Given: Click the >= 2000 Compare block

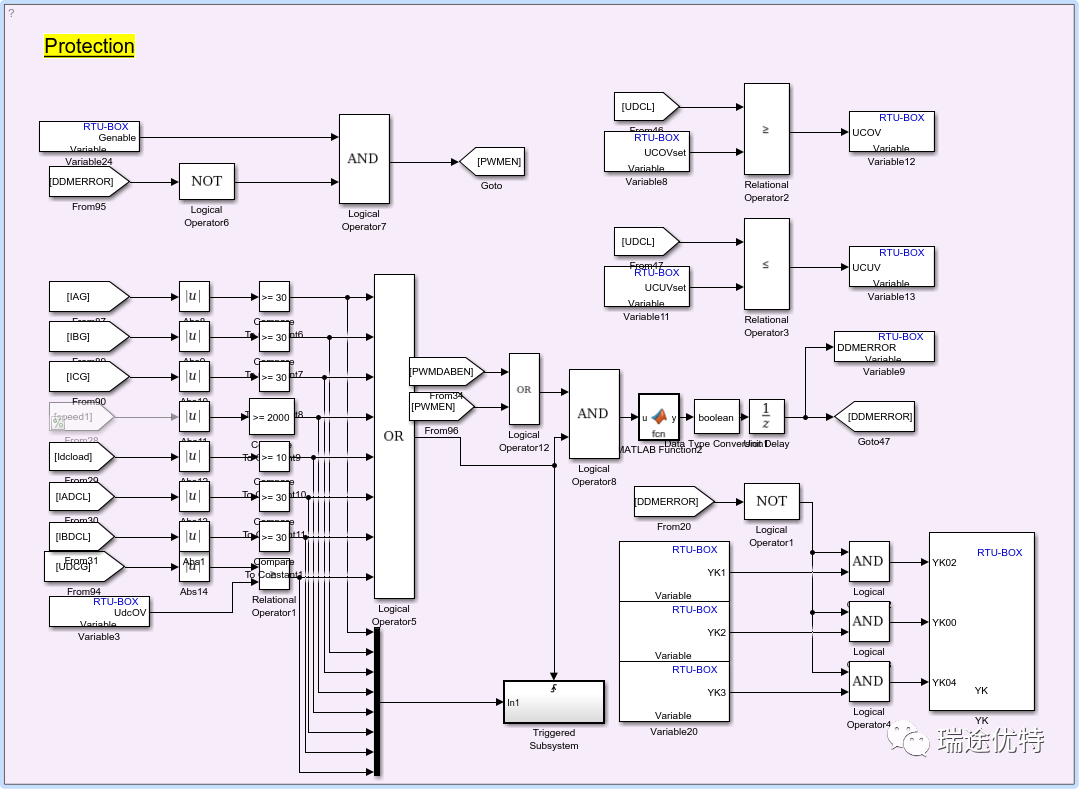Looking at the screenshot, I should click(272, 417).
